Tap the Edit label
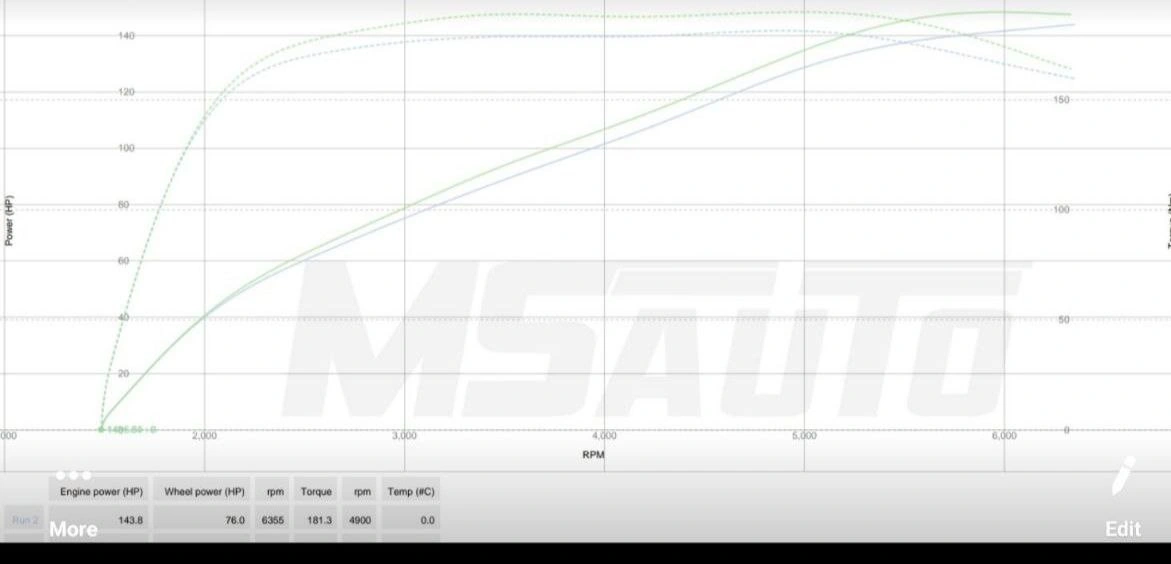Viewport: 1171px width, 564px height. coord(1122,529)
